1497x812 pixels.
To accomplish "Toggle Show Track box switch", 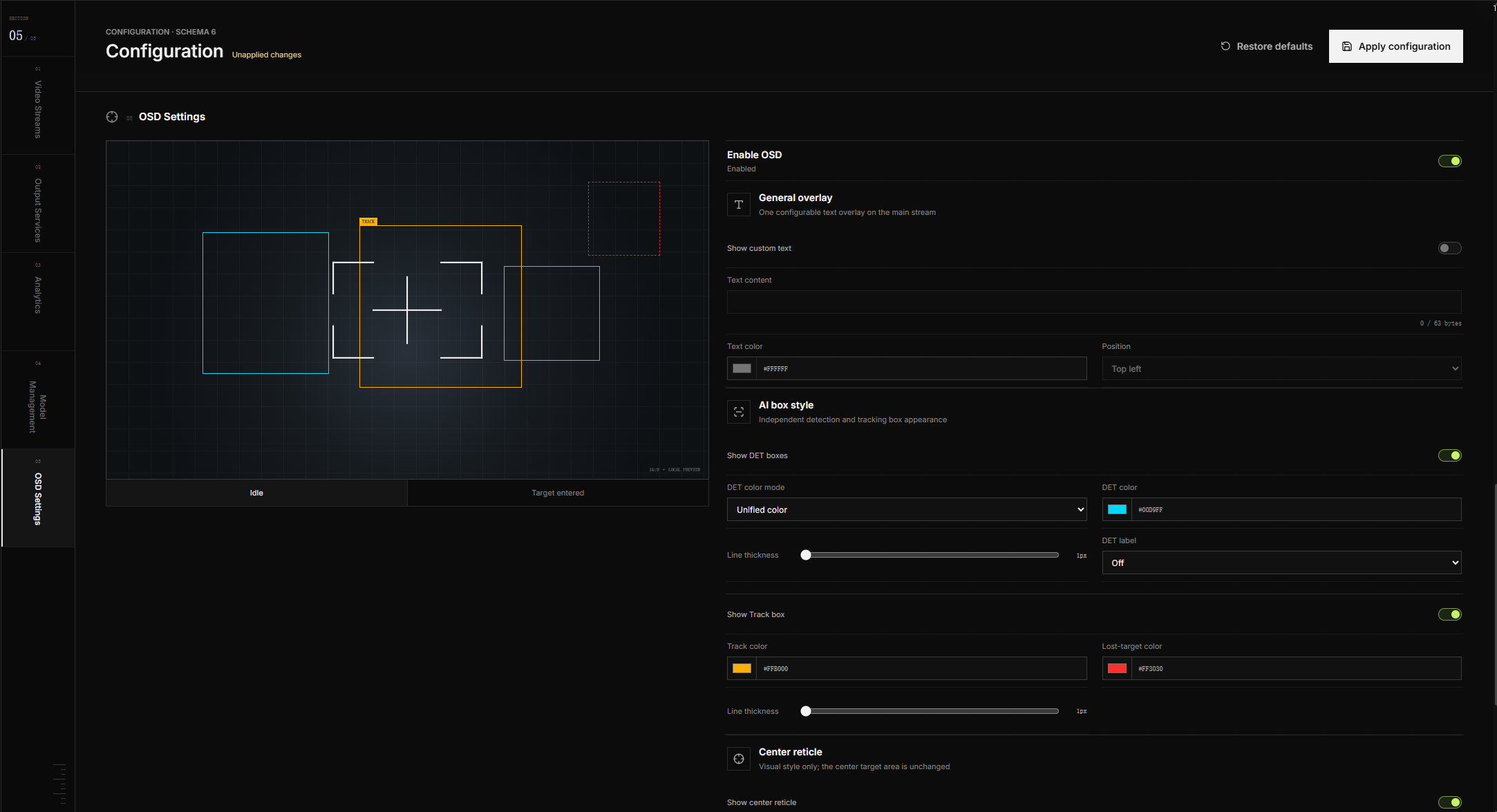I will pos(1449,614).
